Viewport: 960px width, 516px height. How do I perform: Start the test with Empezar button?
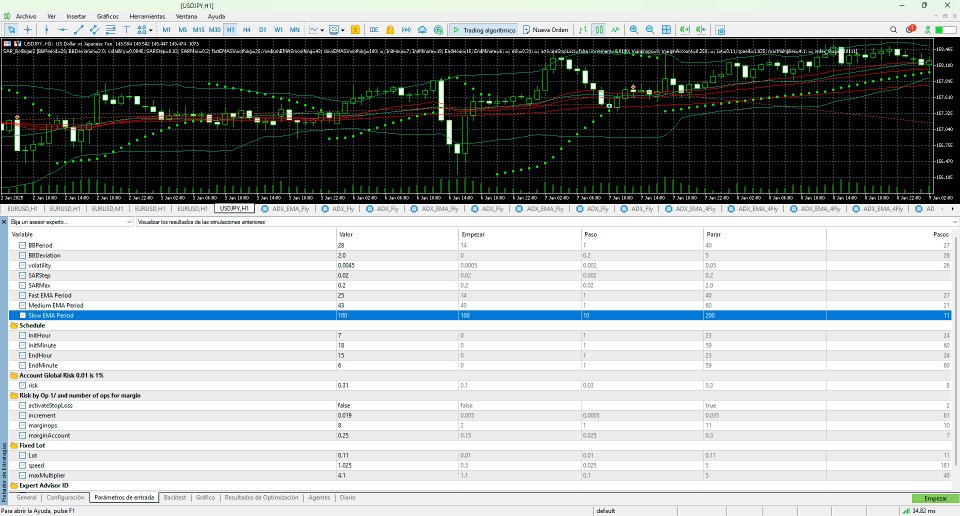tap(935, 498)
